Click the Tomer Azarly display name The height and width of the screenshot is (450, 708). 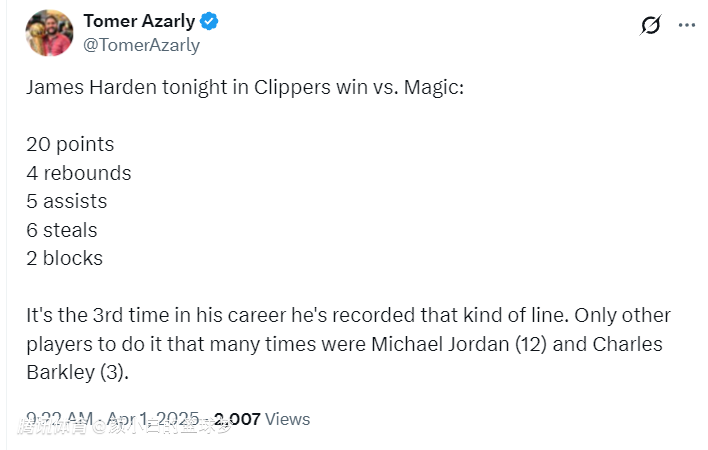139,21
